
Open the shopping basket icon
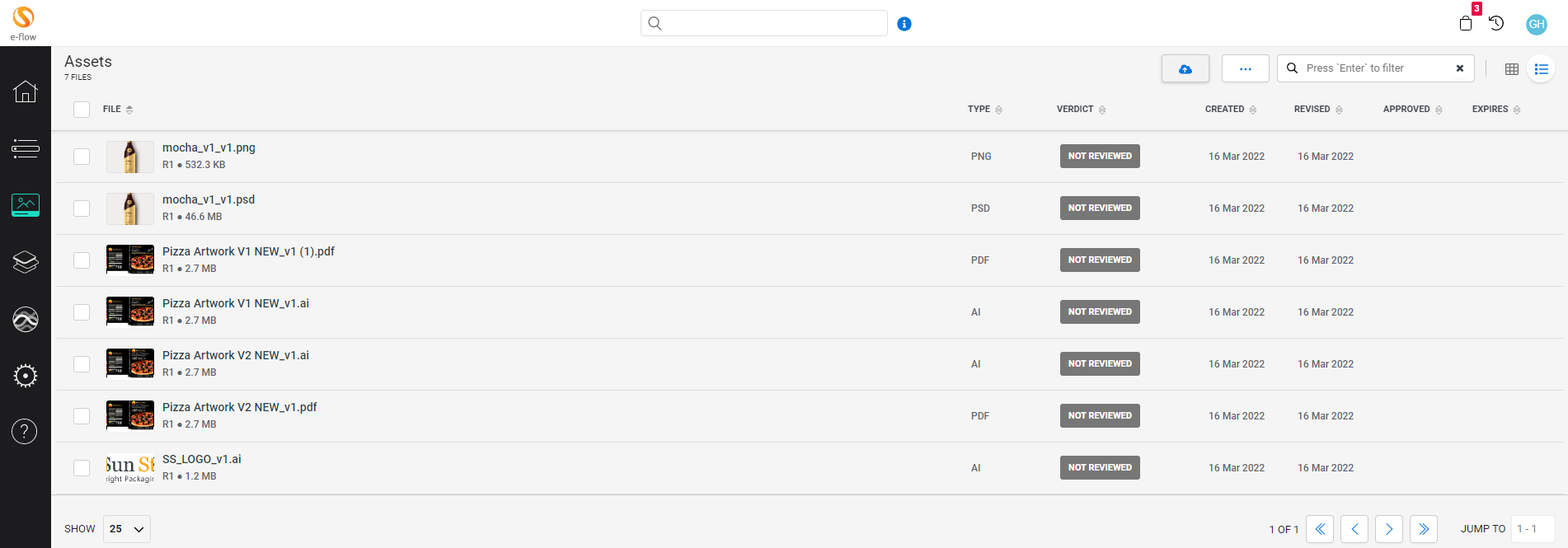(1465, 23)
